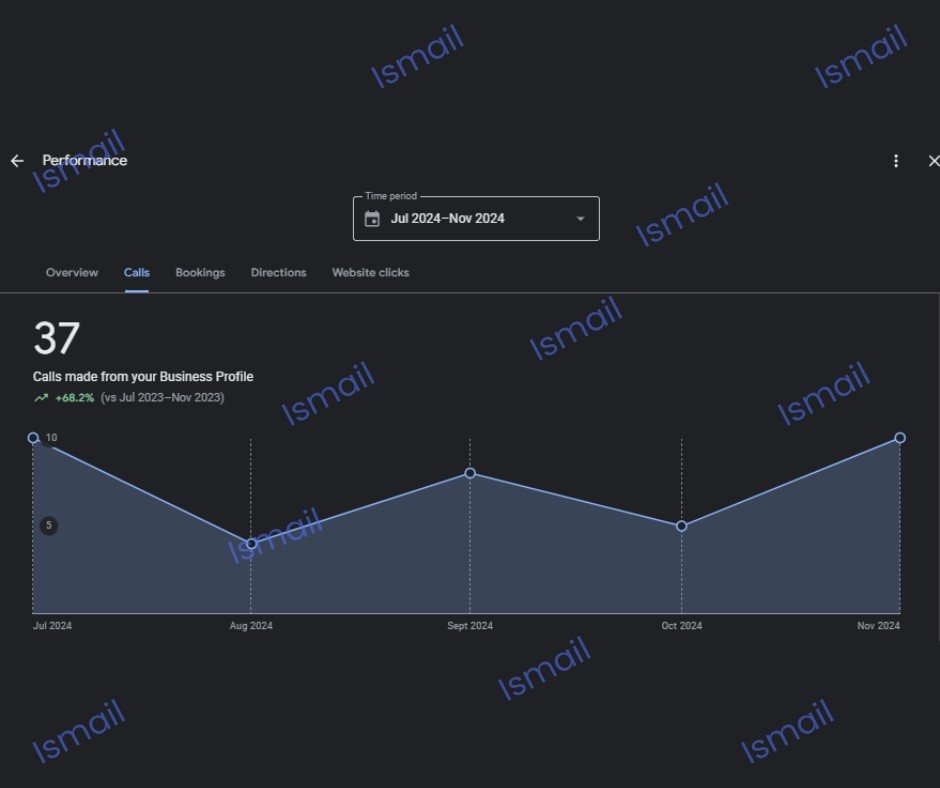Click the +68.2% change percentage

coord(75,398)
